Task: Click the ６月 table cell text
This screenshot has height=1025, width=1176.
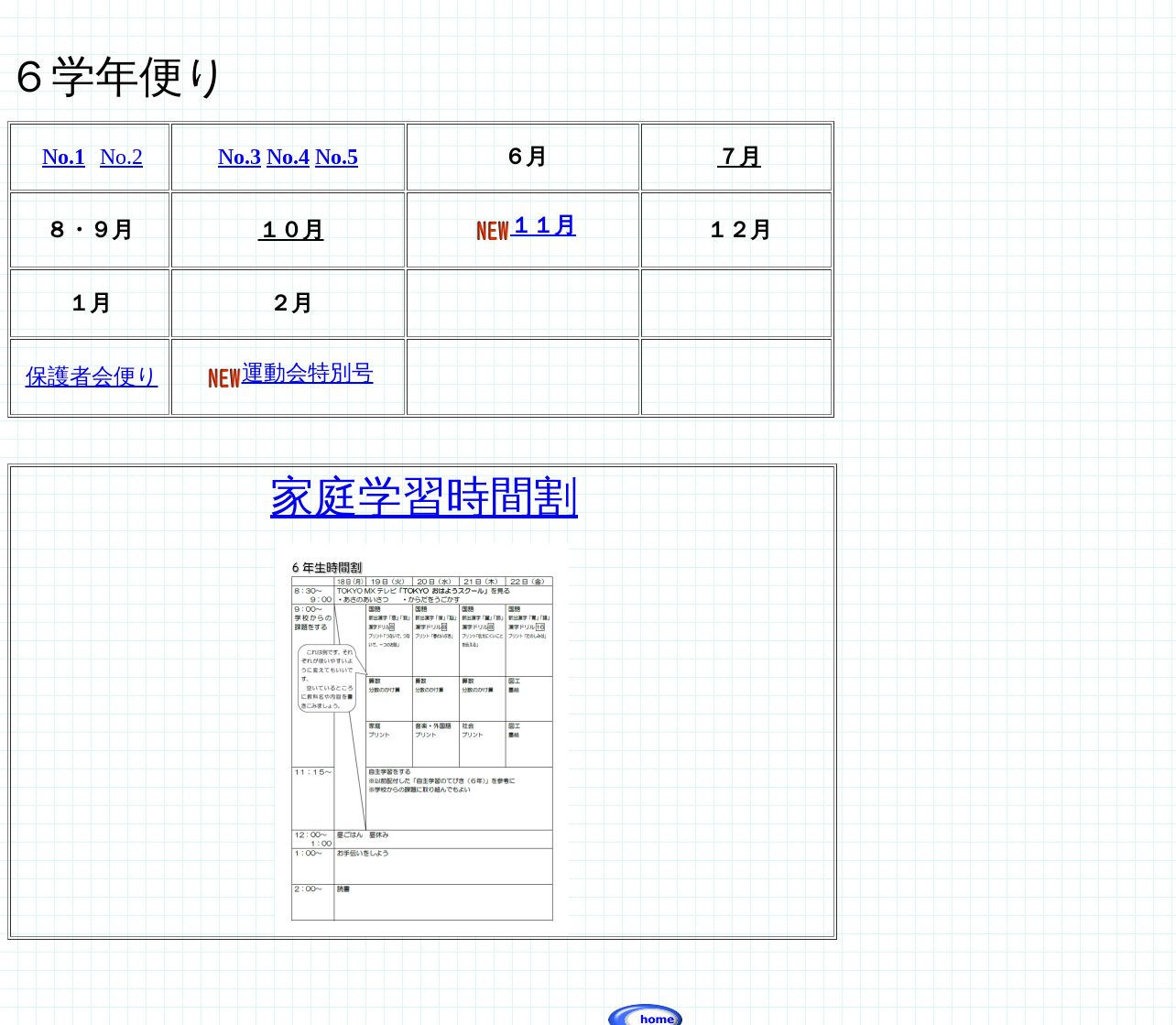Action: [528, 157]
